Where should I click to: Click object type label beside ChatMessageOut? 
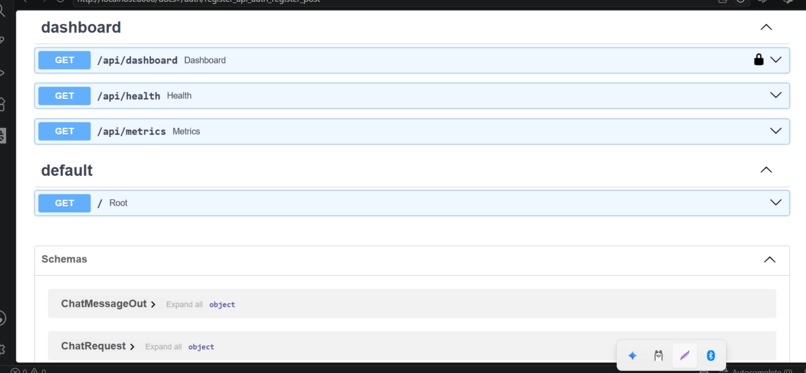222,305
